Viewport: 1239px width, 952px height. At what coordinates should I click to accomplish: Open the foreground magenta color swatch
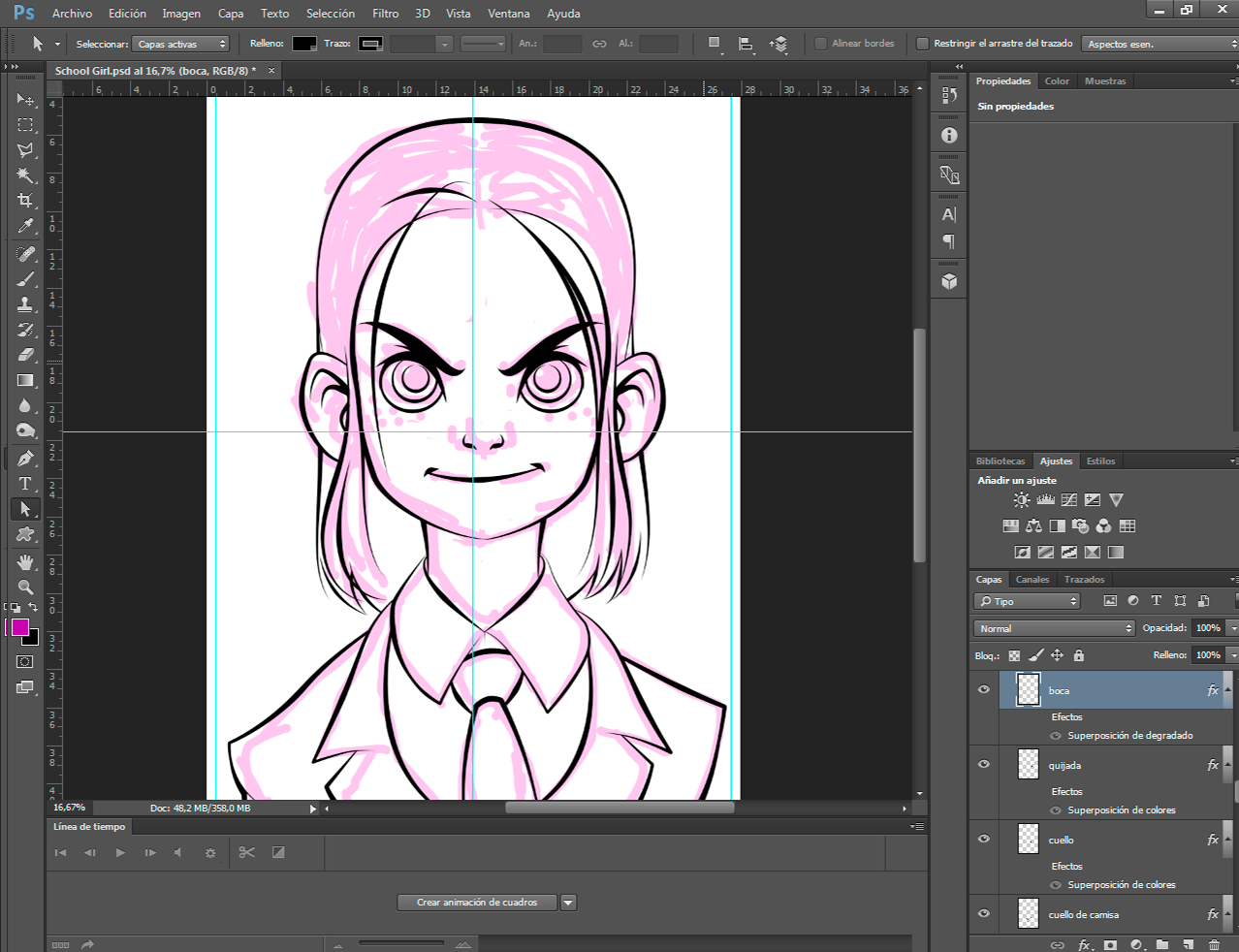19,627
